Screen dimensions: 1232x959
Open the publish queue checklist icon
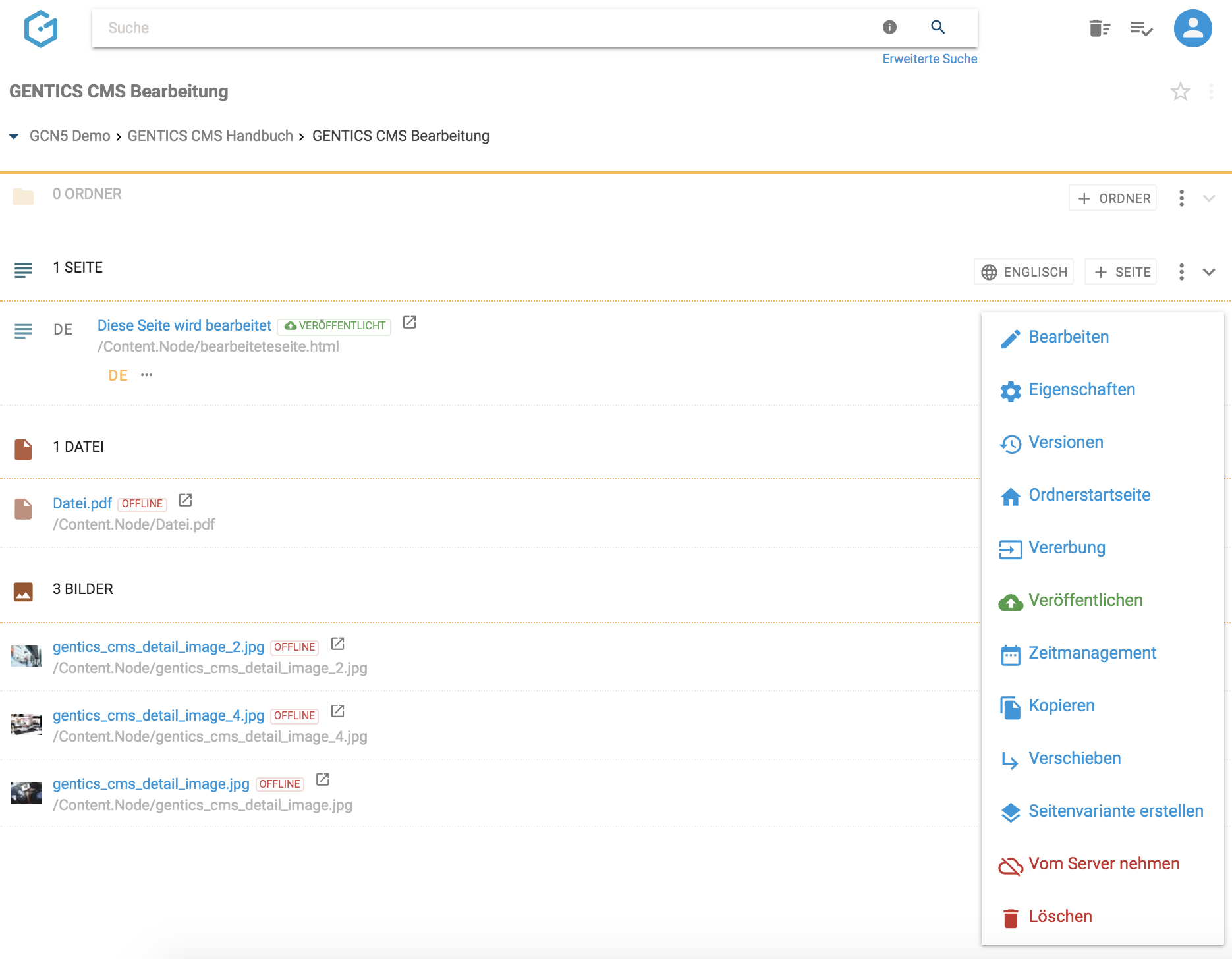pos(1141,28)
